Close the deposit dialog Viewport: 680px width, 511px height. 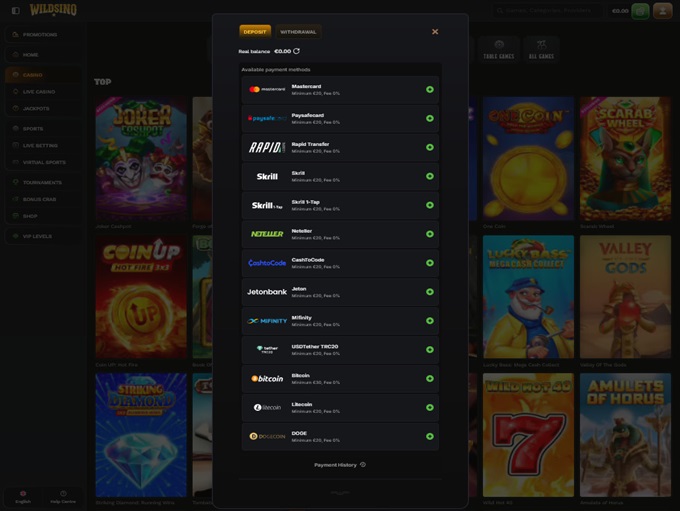pyautogui.click(x=435, y=32)
